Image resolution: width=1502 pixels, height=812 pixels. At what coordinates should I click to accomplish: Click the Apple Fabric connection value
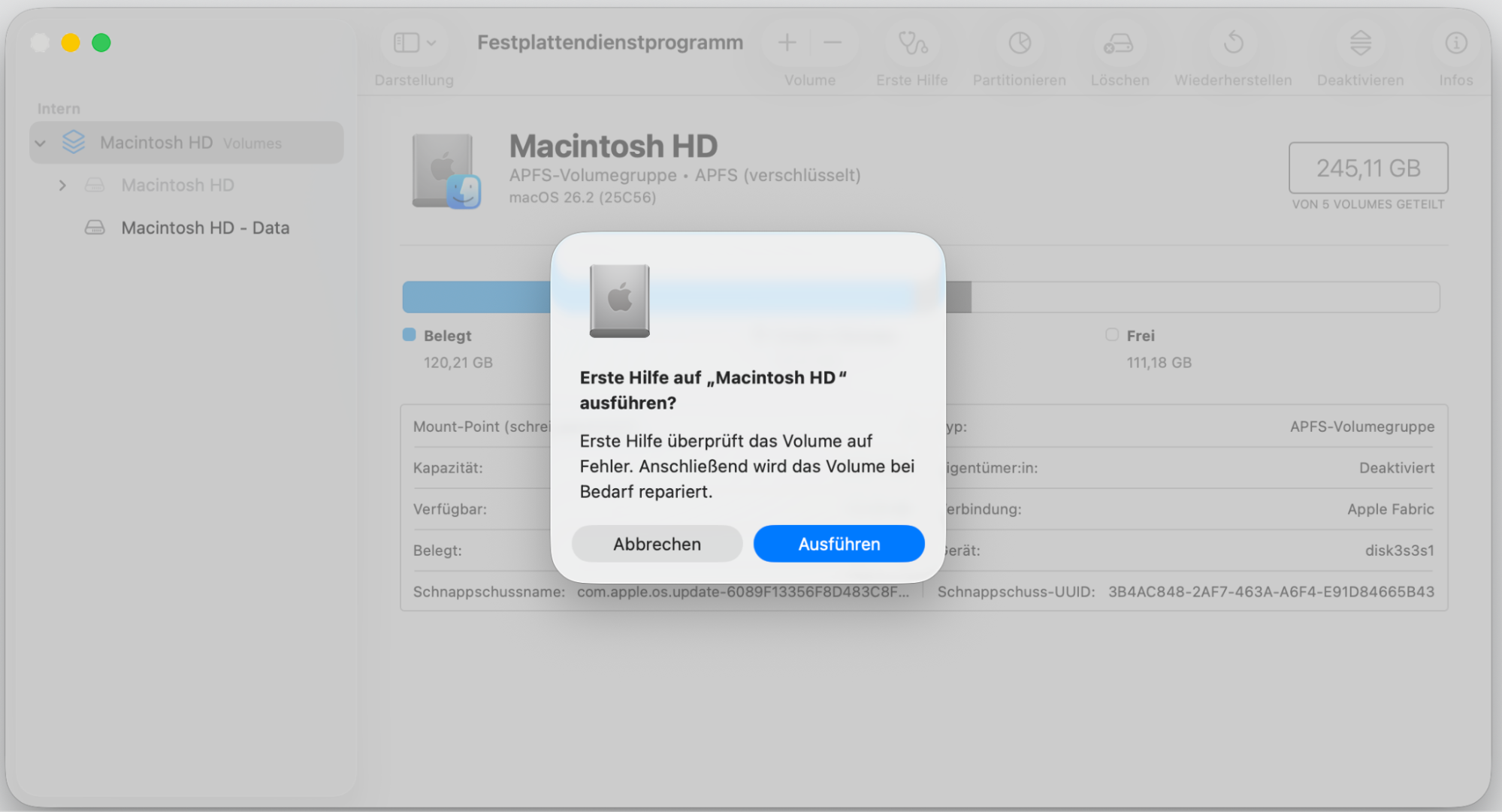tap(1391, 509)
